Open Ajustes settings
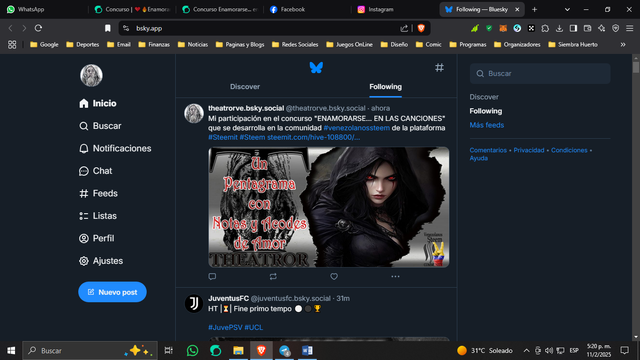This screenshot has height=360, width=640. click(101, 261)
